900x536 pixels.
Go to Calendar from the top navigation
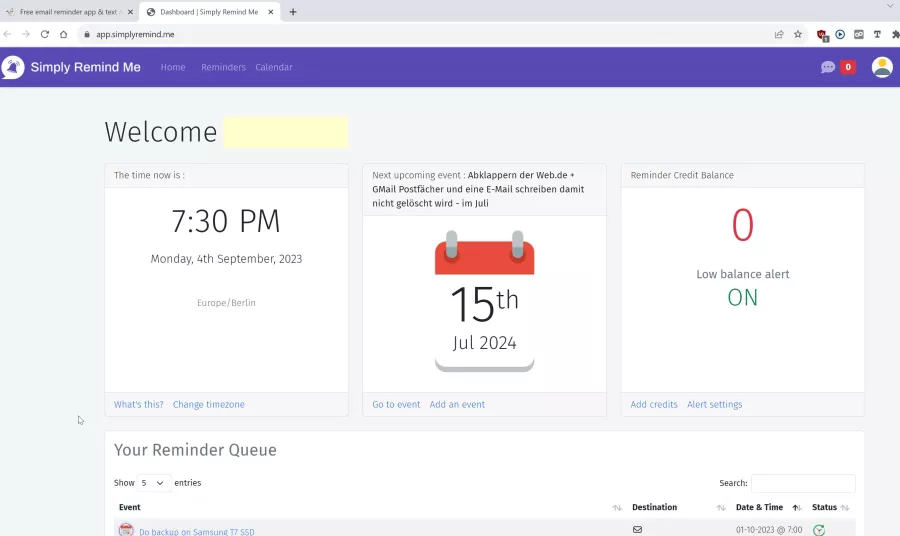point(274,67)
